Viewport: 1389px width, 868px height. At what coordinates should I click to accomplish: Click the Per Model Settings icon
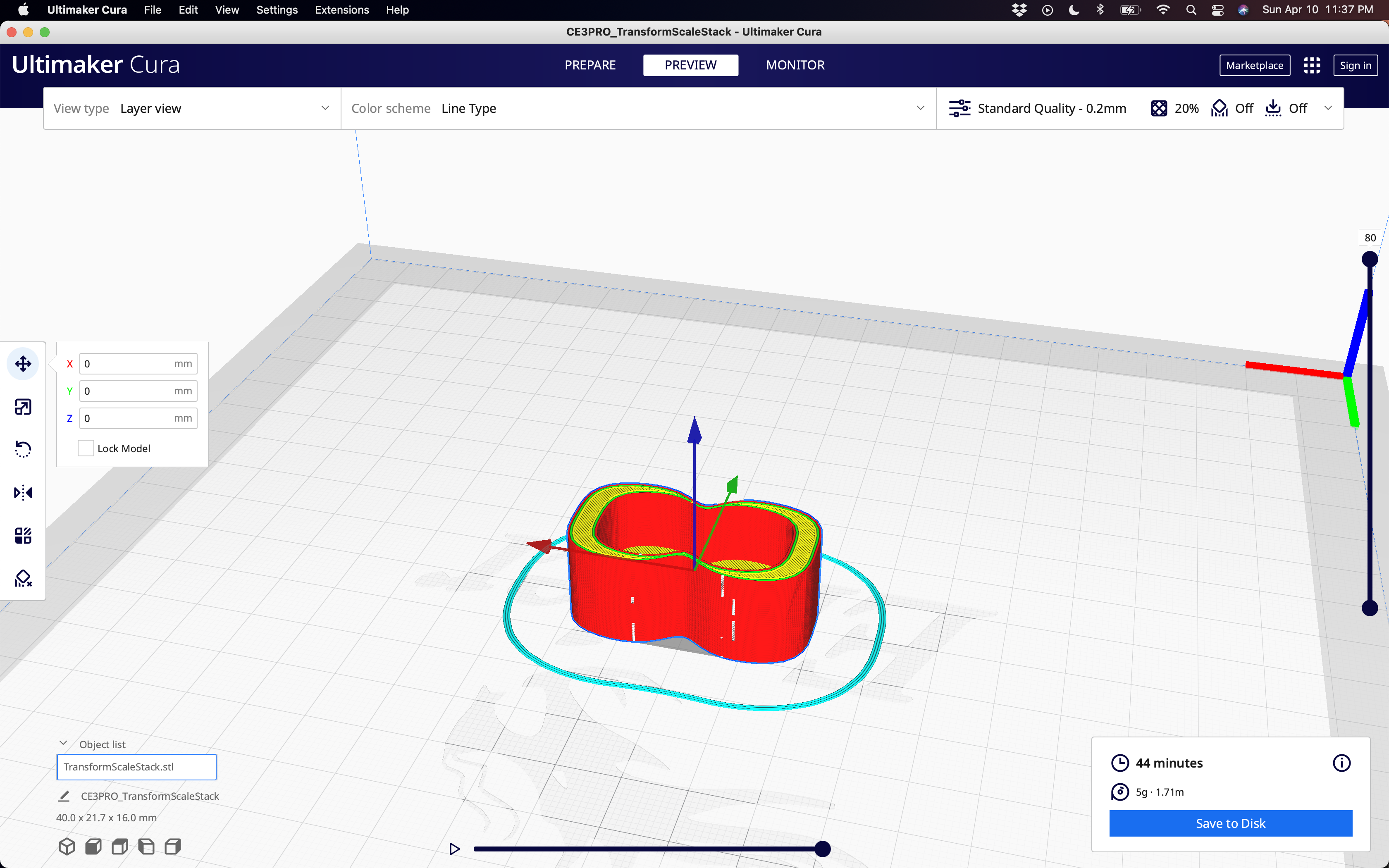click(x=24, y=534)
